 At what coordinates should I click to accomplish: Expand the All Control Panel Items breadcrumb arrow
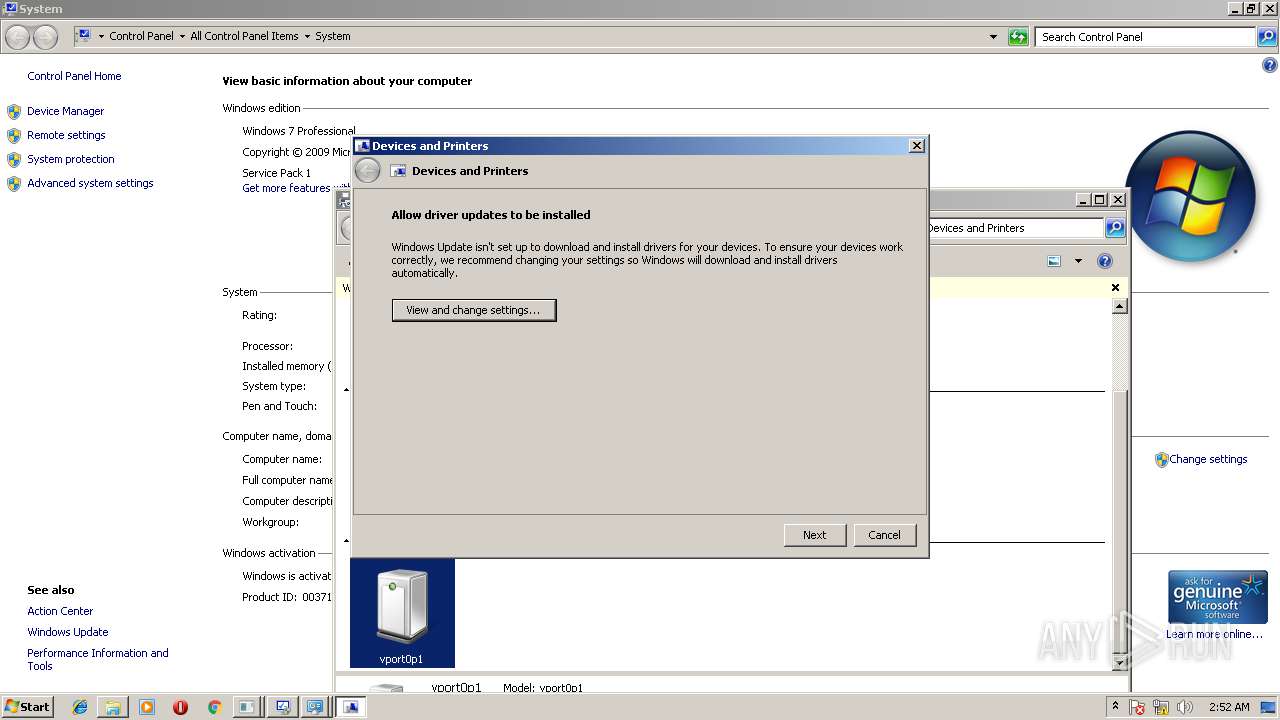point(307,36)
